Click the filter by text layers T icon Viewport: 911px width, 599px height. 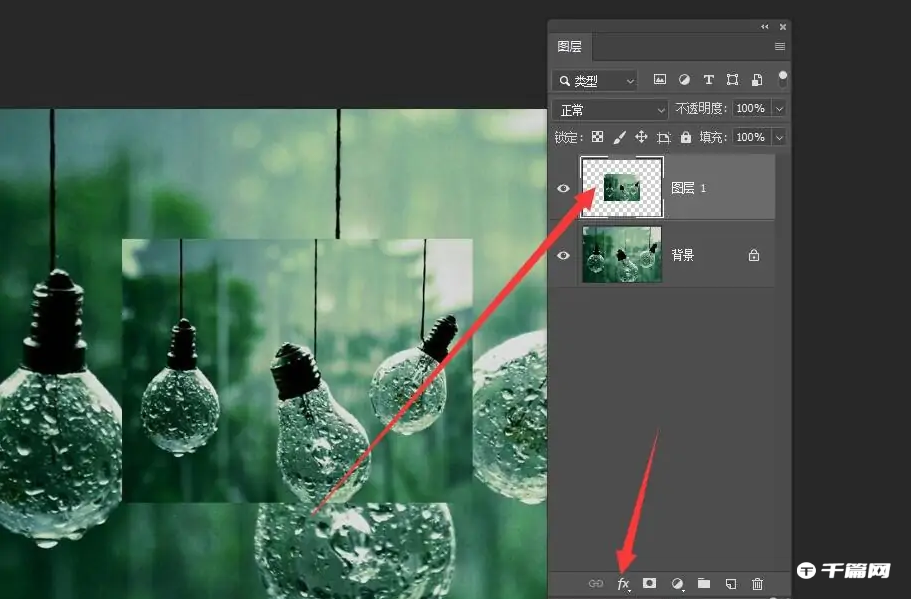pyautogui.click(x=709, y=79)
